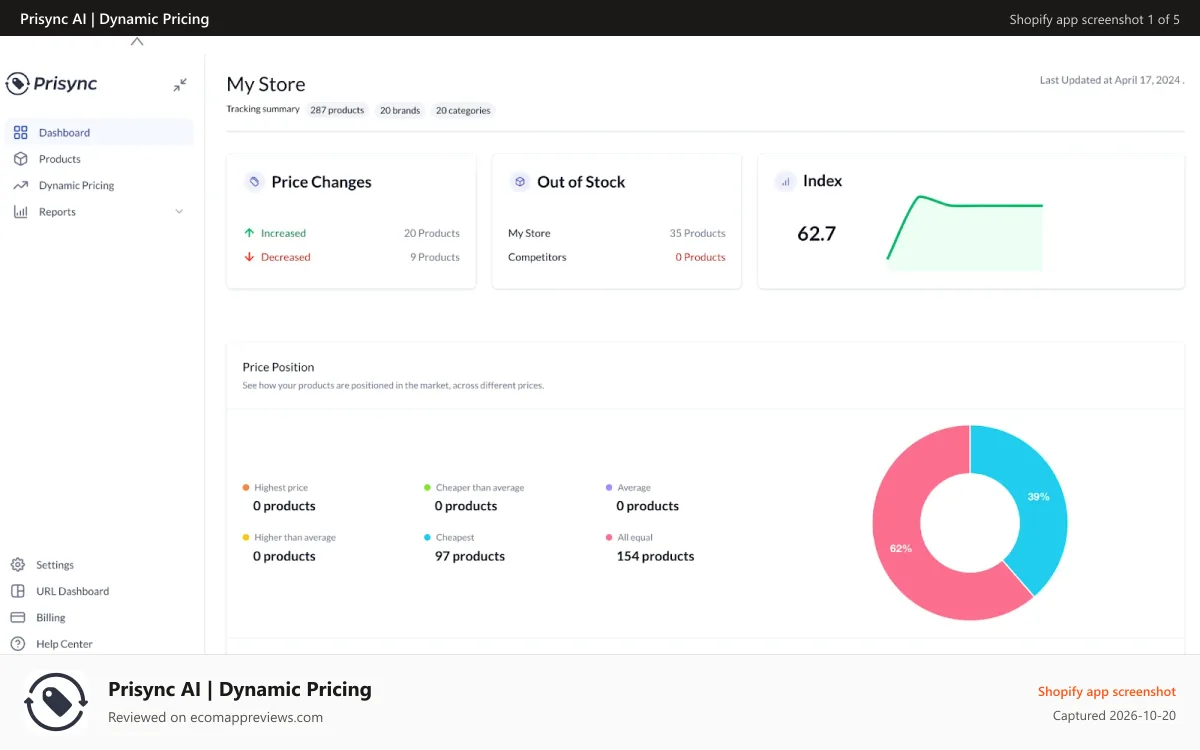Click the 9 Products decreased value
This screenshot has width=1200, height=750.
tap(435, 257)
